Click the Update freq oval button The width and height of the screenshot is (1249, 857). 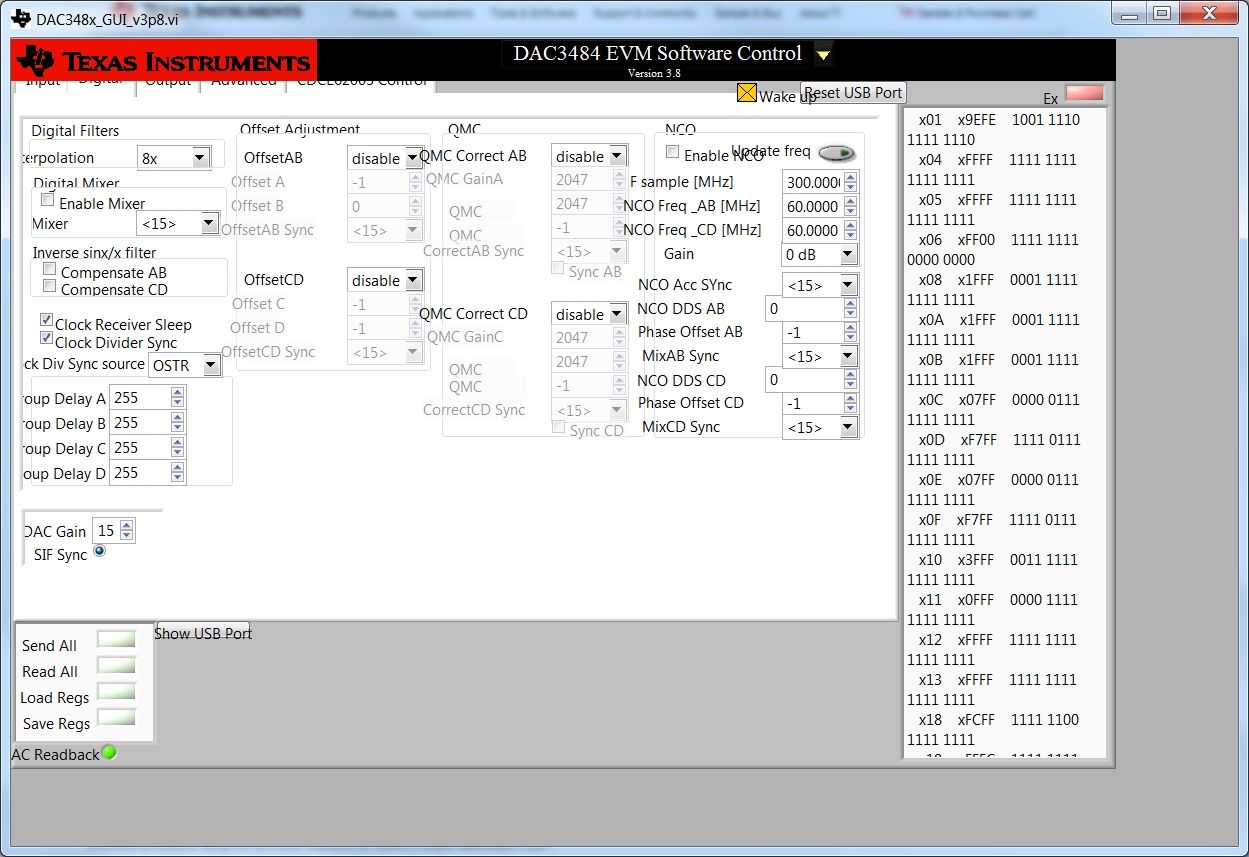coord(836,153)
